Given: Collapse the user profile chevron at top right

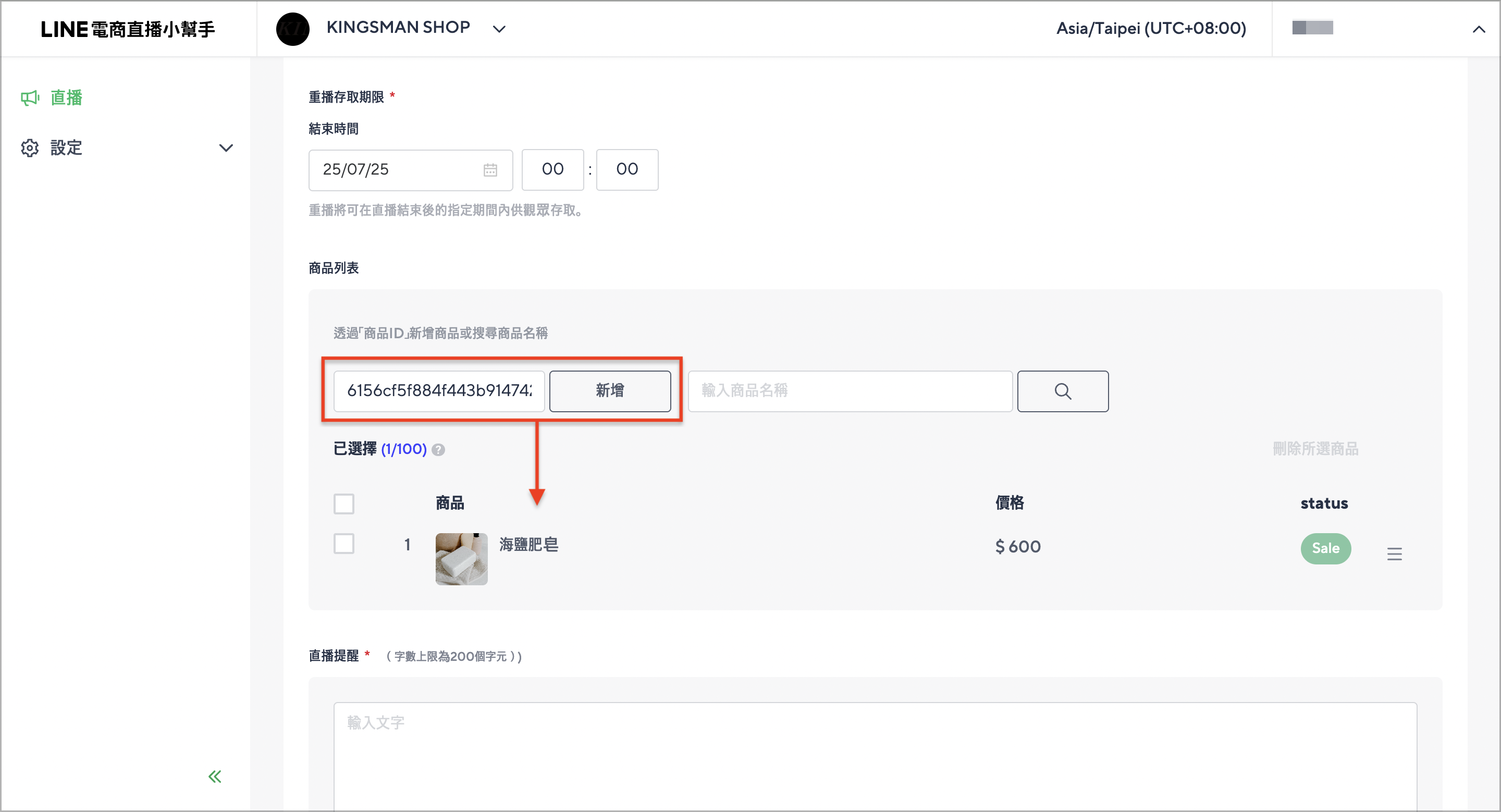Looking at the screenshot, I should [x=1478, y=29].
